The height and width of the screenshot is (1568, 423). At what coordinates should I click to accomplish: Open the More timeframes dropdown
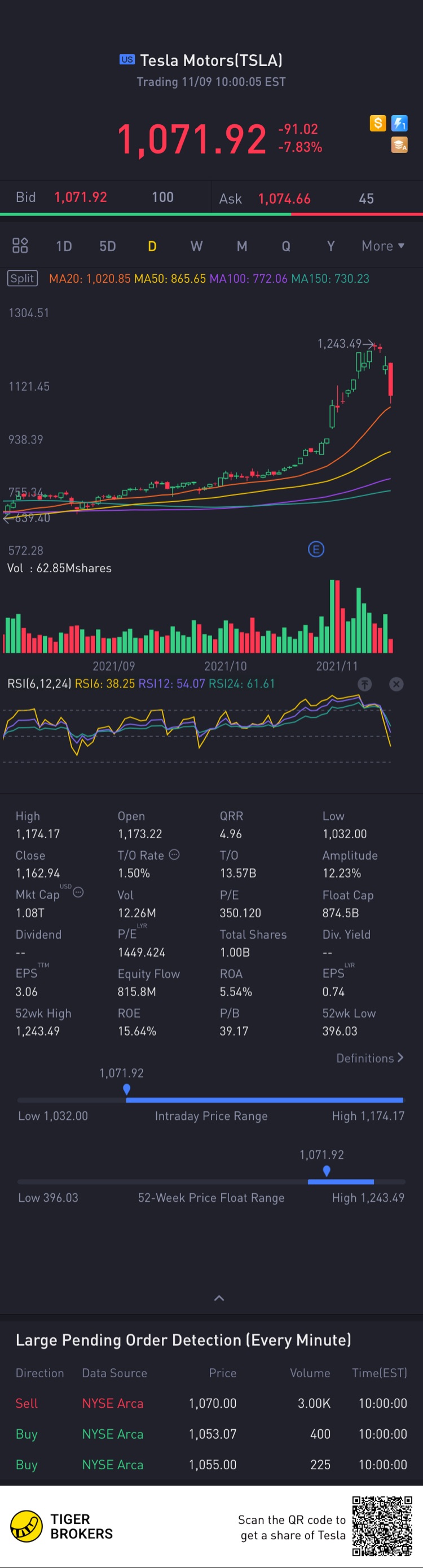pos(383,246)
